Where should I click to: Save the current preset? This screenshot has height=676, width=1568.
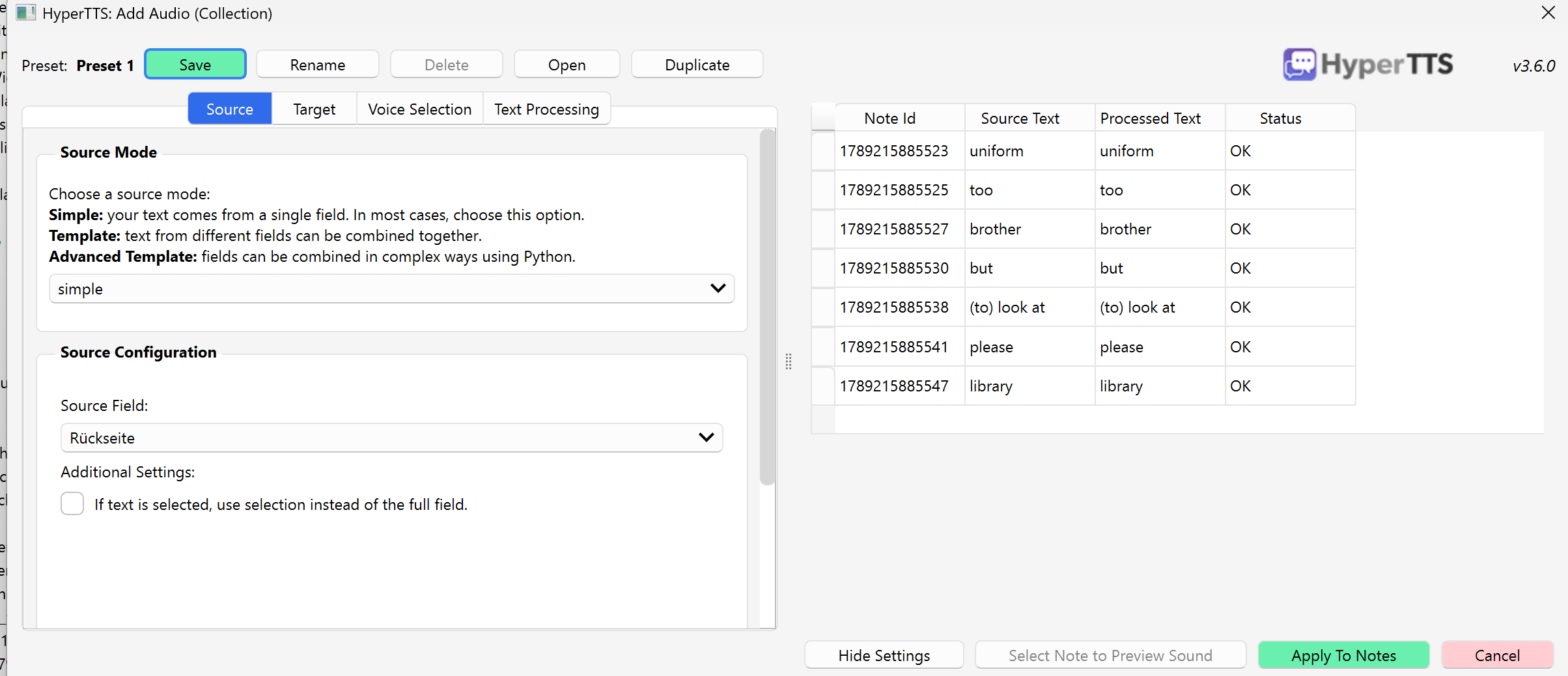click(x=195, y=64)
